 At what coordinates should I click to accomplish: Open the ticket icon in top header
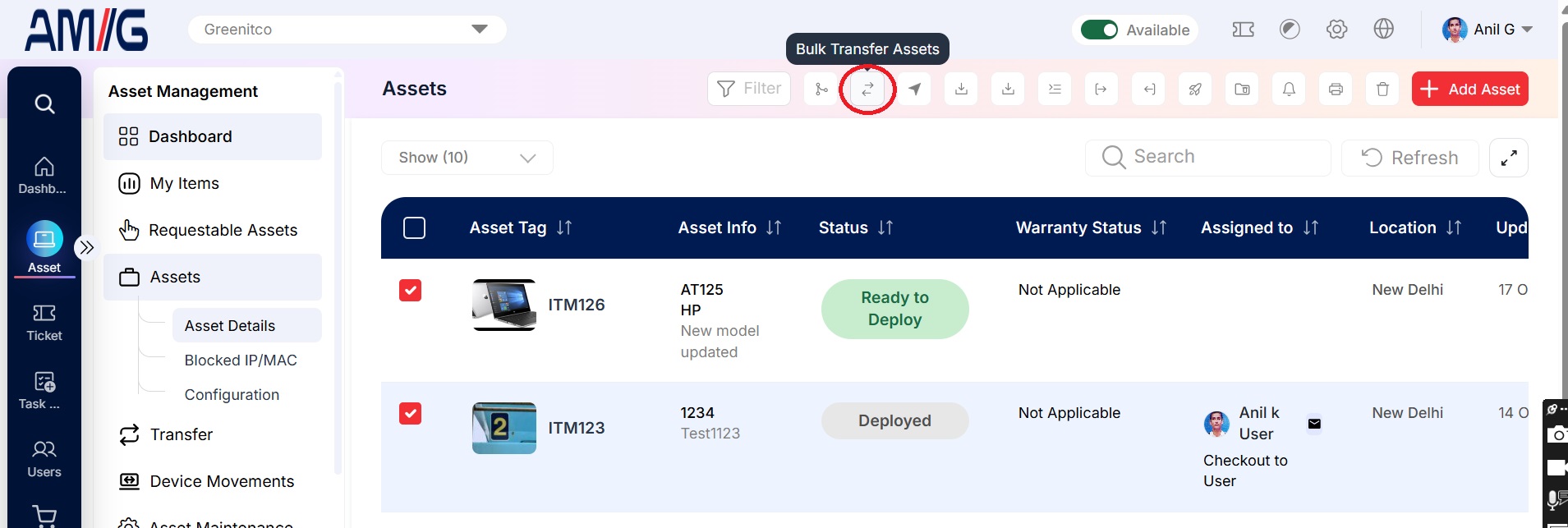tap(1244, 30)
